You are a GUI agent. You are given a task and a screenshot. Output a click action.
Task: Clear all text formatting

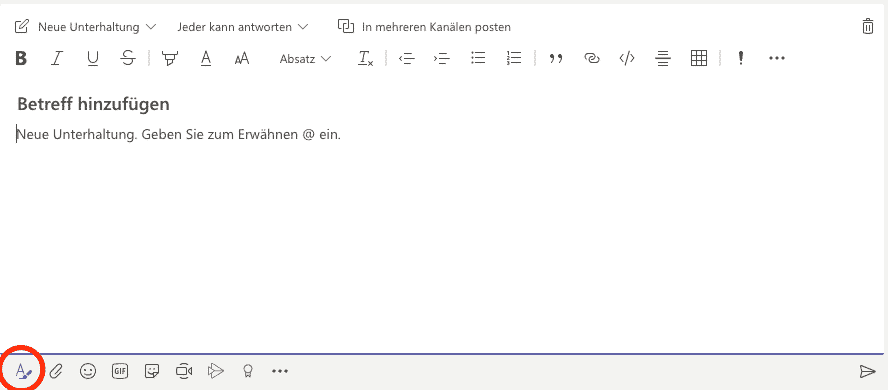pyautogui.click(x=365, y=58)
